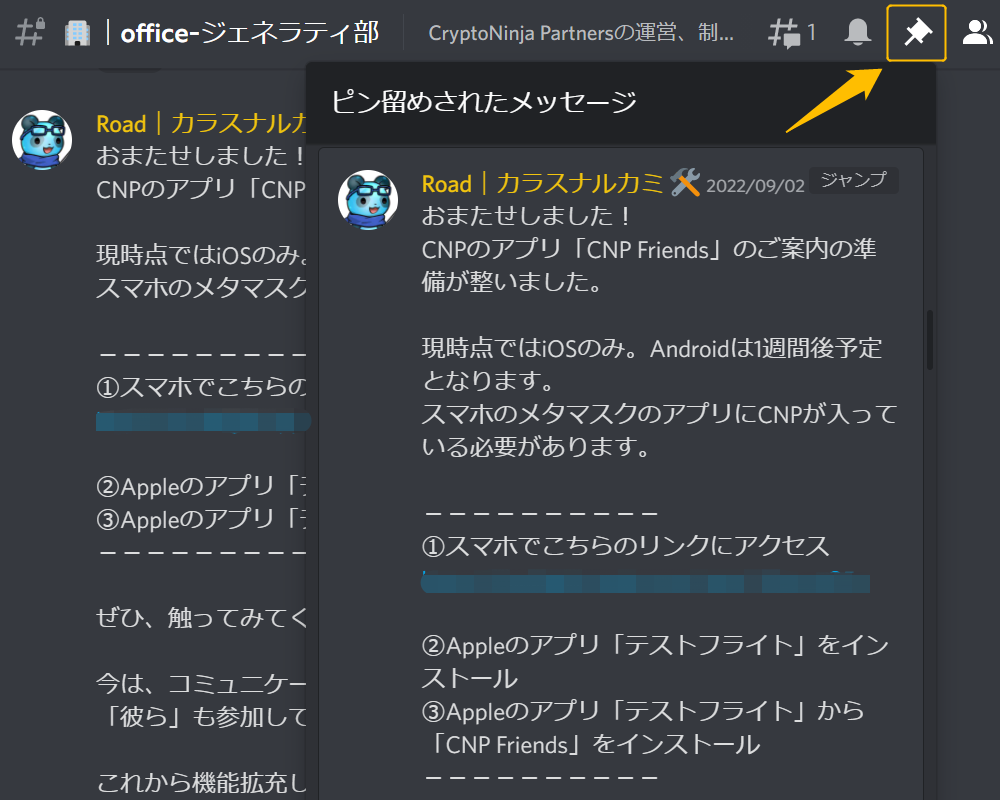This screenshot has width=1000, height=800.
Task: Click the office building emoji in channel name
Action: click(78, 33)
